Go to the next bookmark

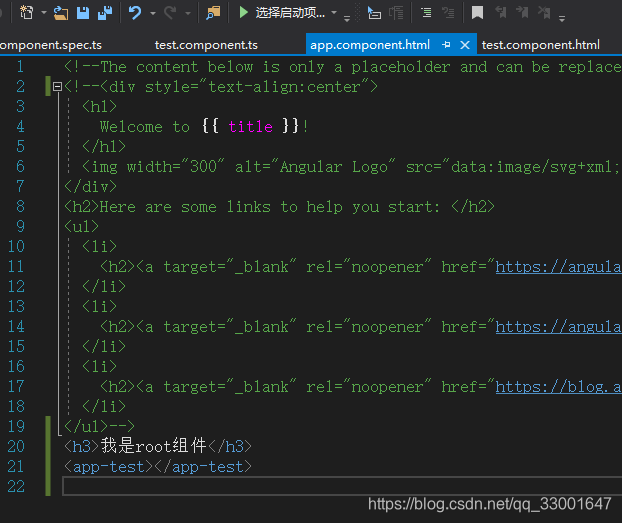[522, 13]
